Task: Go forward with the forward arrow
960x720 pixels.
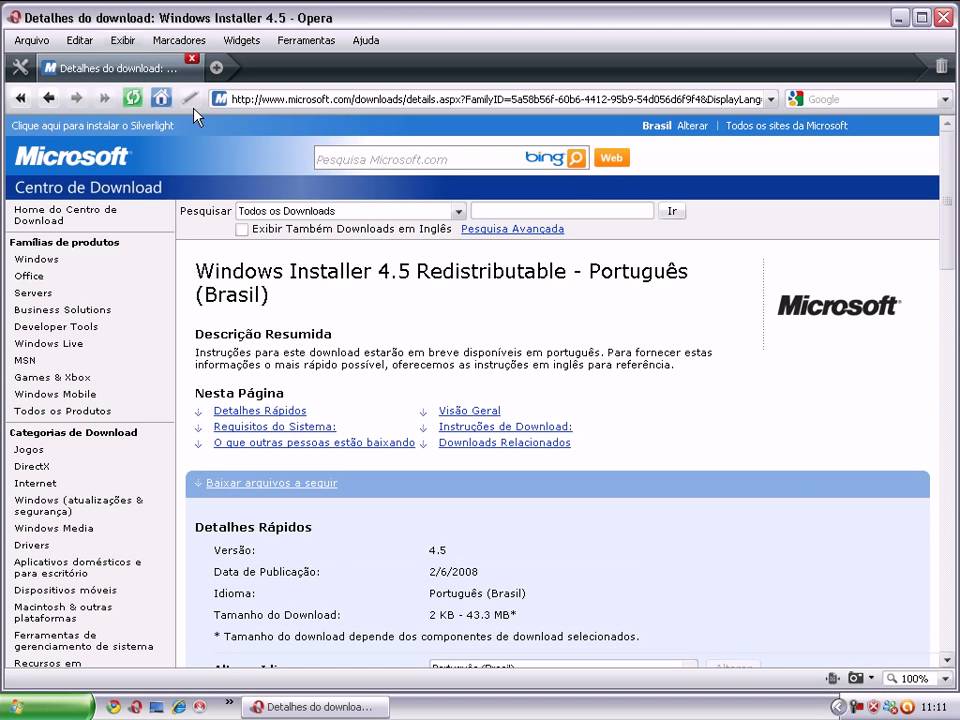Action: click(x=77, y=98)
